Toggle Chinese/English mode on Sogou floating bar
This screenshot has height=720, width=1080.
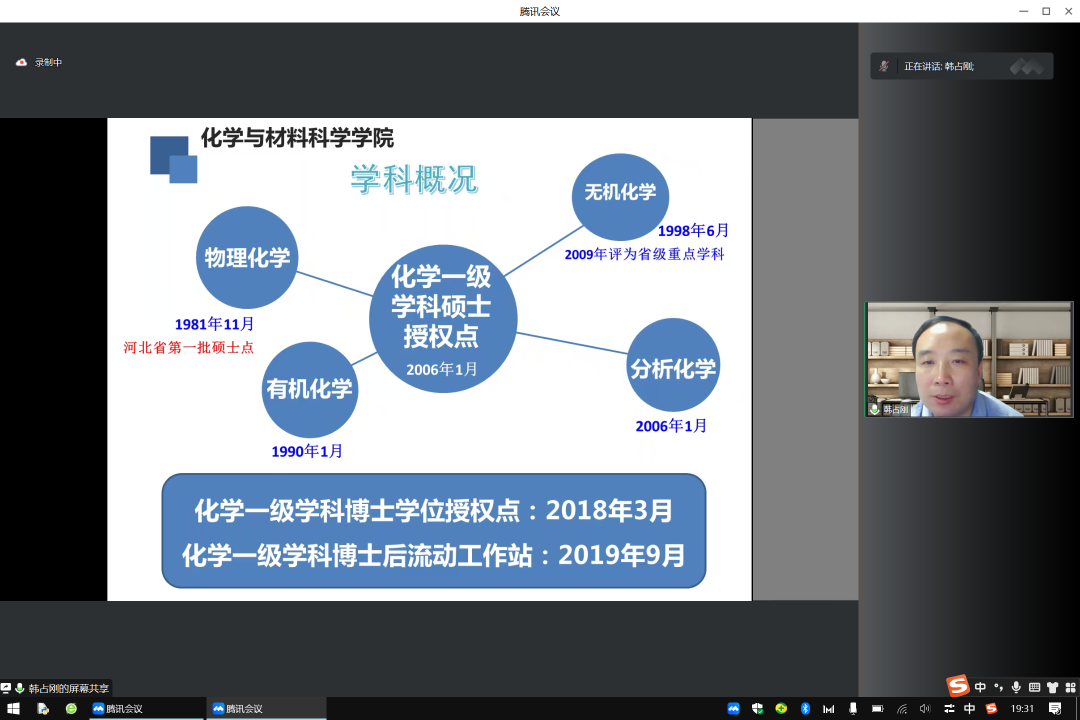pos(980,687)
